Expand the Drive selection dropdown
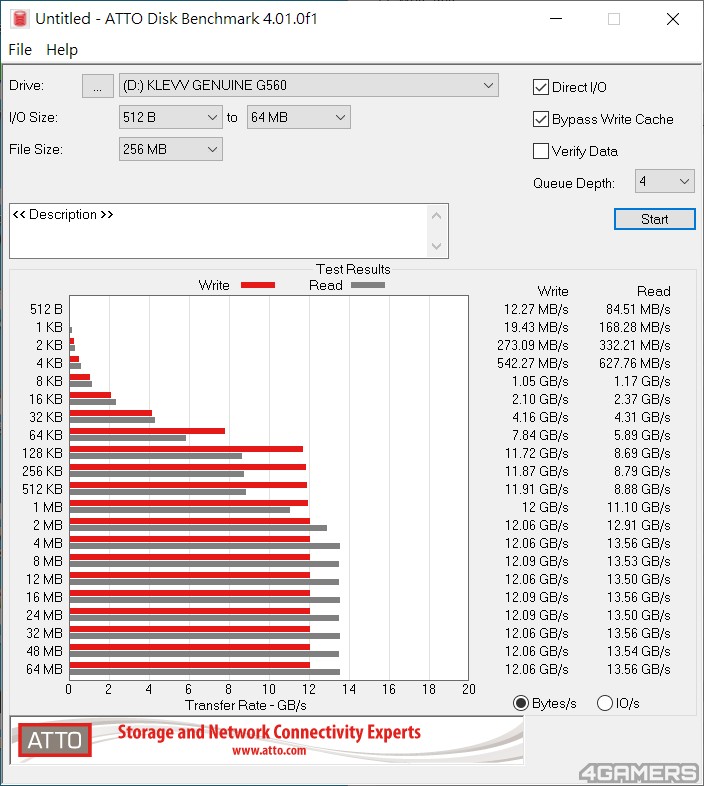Image resolution: width=704 pixels, height=786 pixels. [x=308, y=86]
